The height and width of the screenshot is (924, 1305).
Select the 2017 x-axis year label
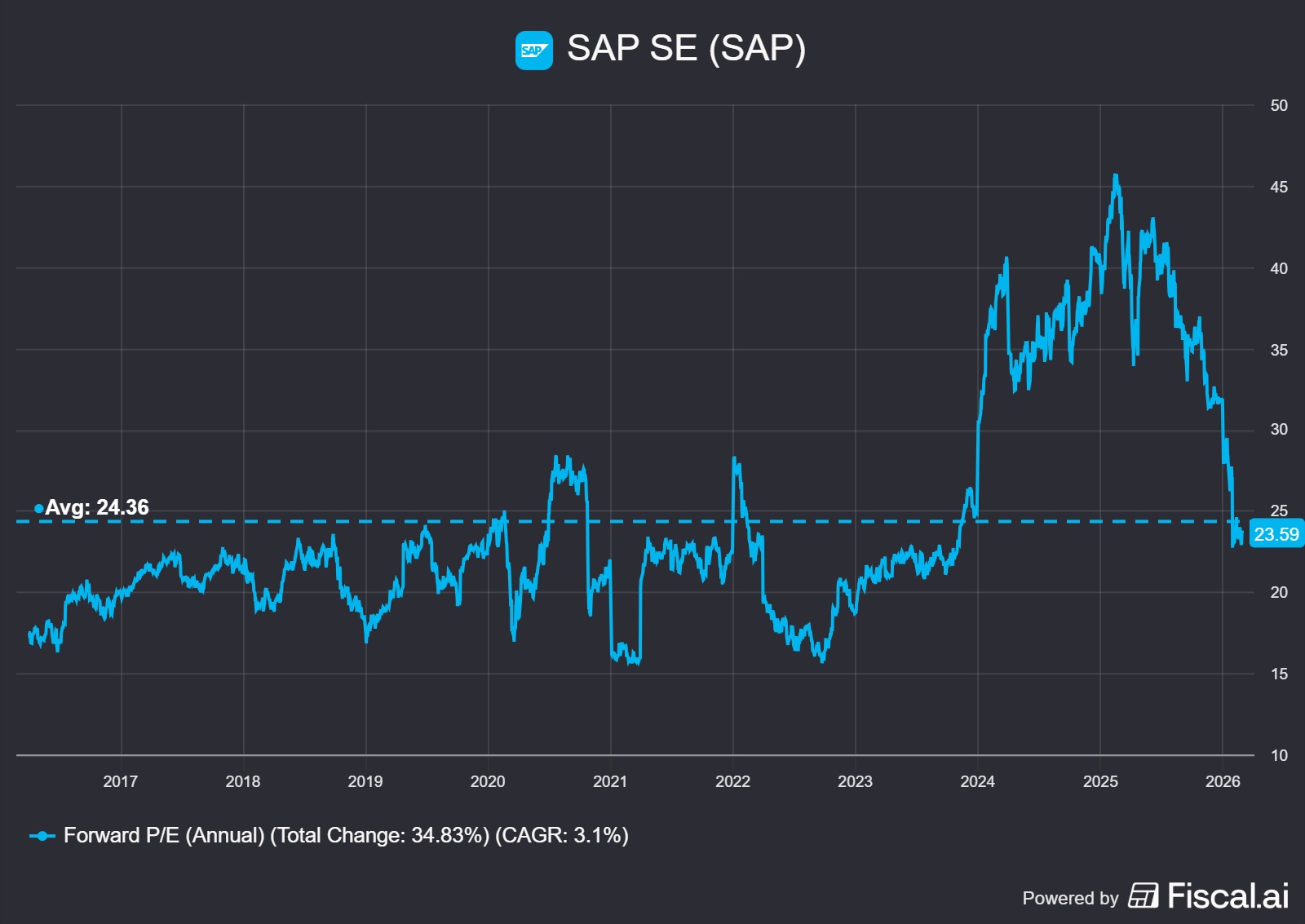pyautogui.click(x=121, y=781)
